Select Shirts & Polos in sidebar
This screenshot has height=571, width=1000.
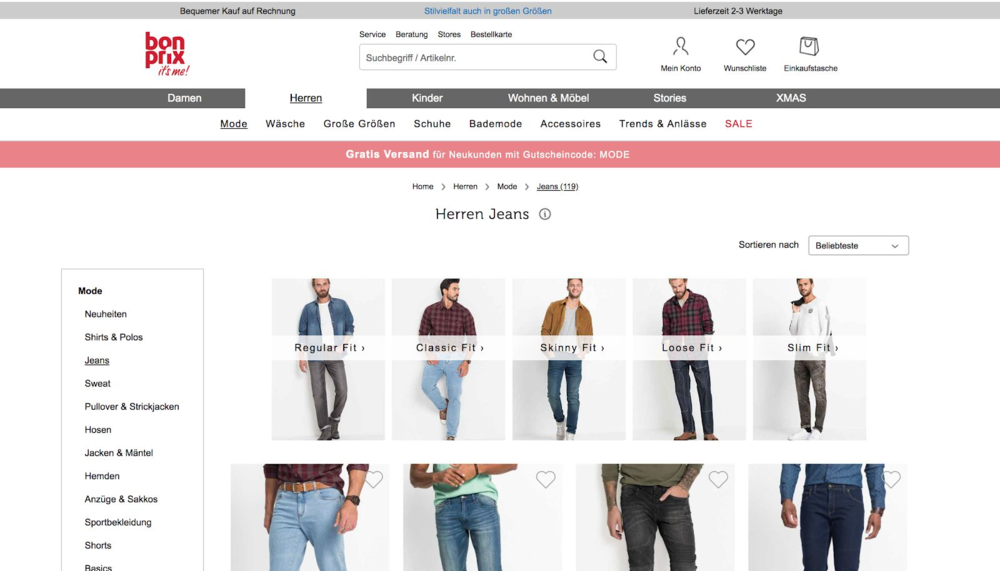(114, 337)
